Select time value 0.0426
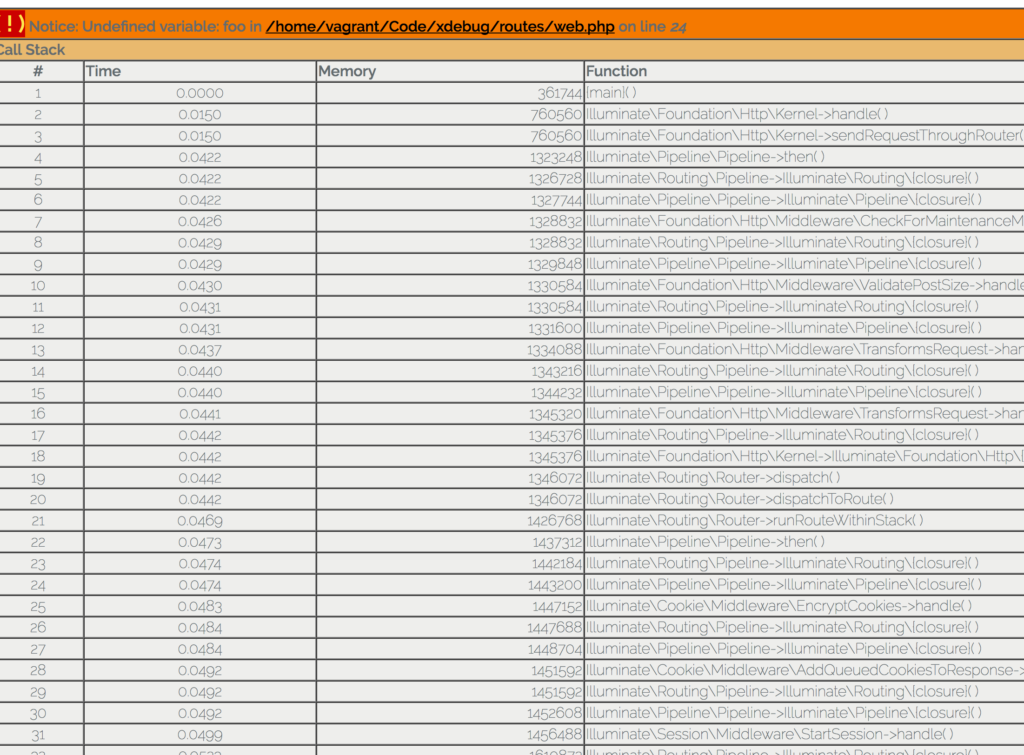The width and height of the screenshot is (1024, 755). [200, 221]
